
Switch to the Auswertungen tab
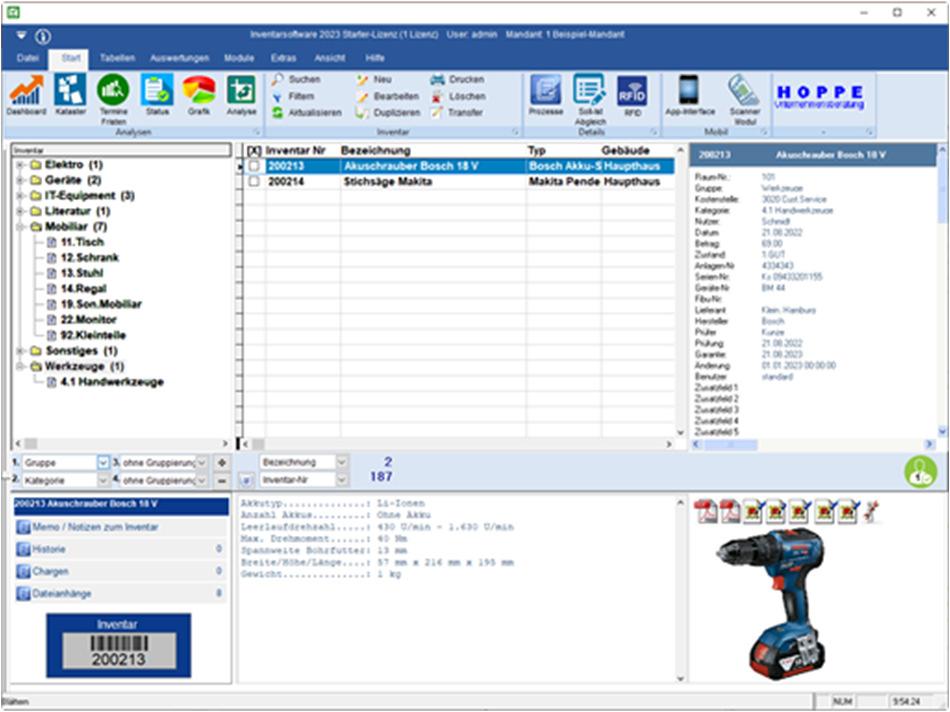click(x=179, y=58)
